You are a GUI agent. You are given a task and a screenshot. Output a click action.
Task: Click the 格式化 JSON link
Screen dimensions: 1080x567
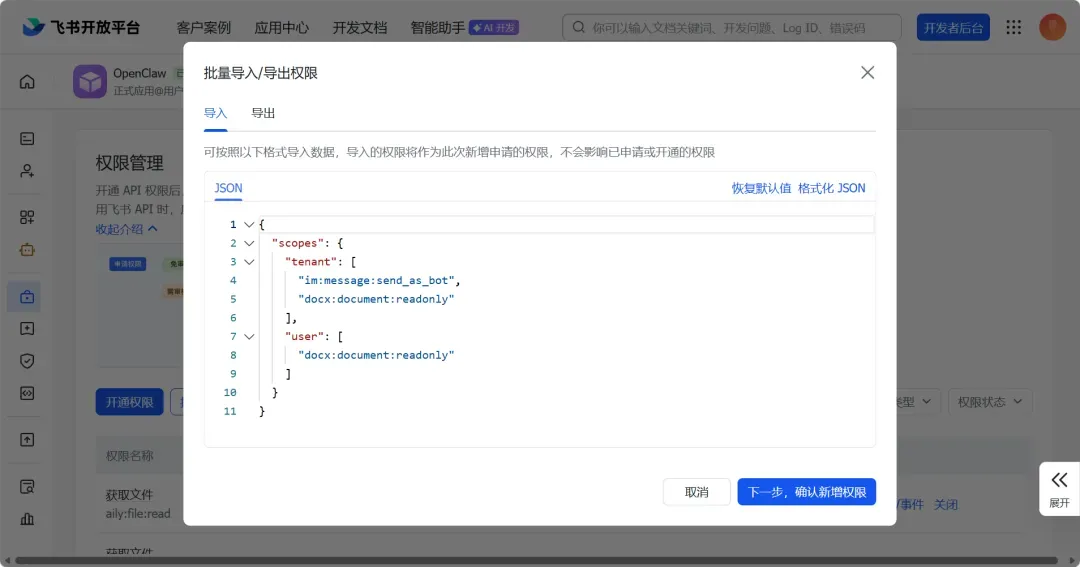pos(831,188)
